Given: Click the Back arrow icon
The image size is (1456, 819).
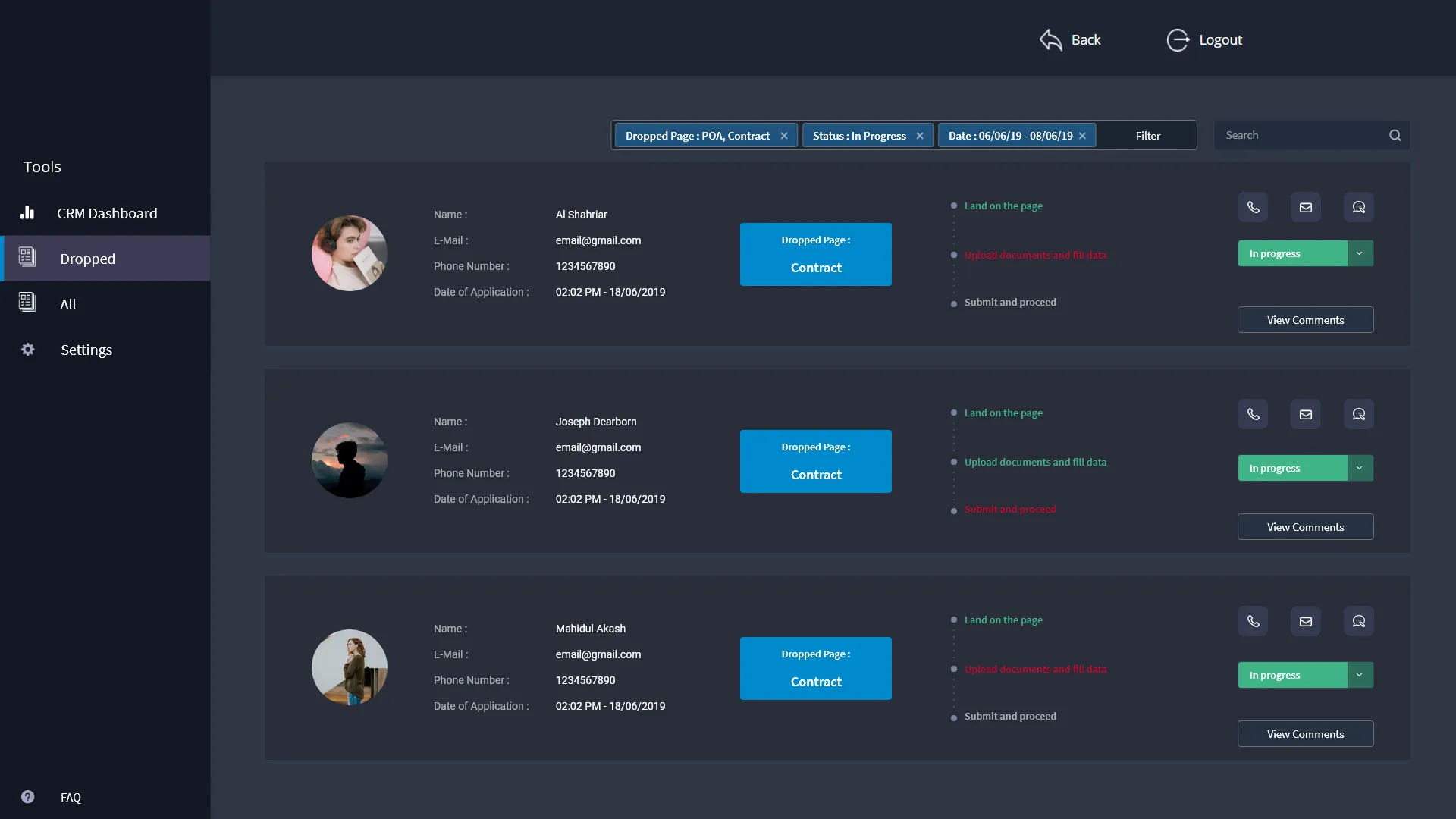Looking at the screenshot, I should coord(1050,40).
